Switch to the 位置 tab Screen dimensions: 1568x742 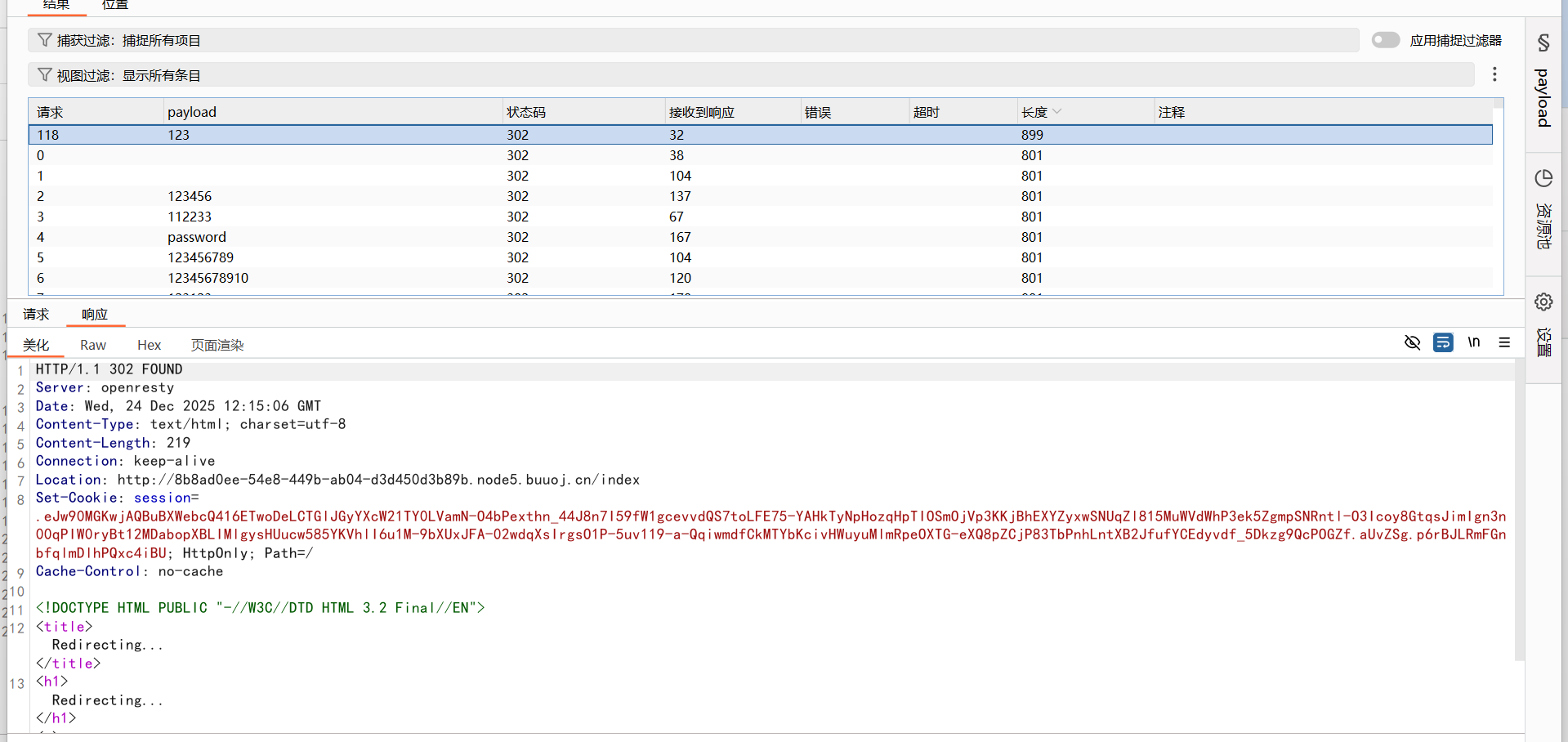pyautogui.click(x=115, y=5)
